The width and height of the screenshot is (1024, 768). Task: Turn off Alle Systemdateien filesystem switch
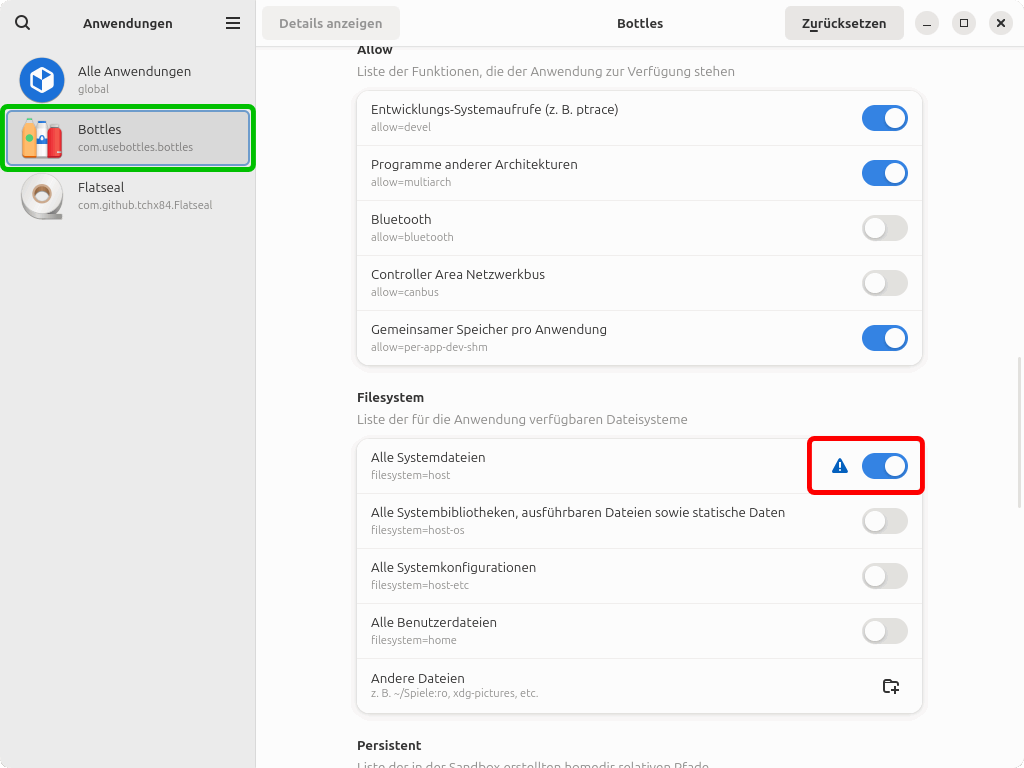coord(884,466)
